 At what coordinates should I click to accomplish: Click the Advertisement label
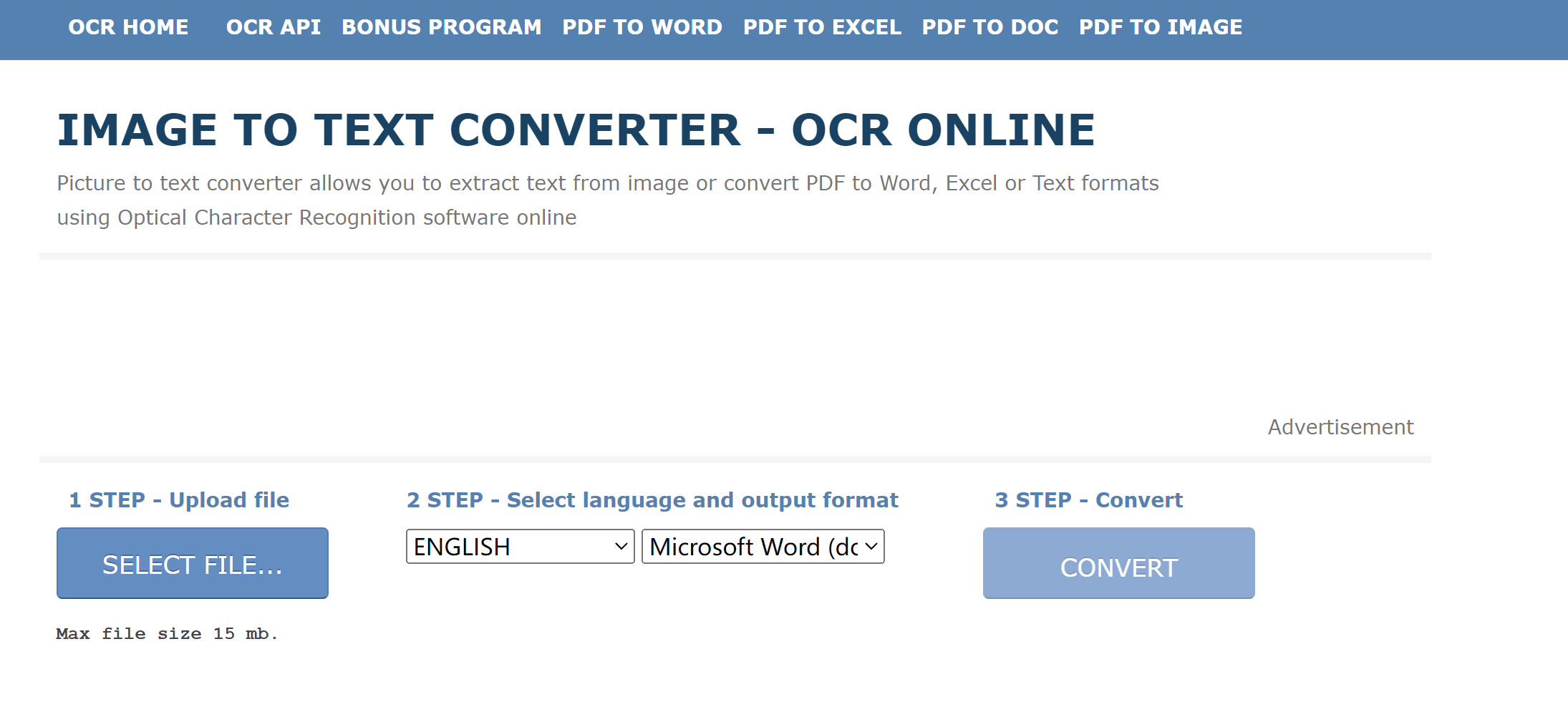[x=1340, y=426]
